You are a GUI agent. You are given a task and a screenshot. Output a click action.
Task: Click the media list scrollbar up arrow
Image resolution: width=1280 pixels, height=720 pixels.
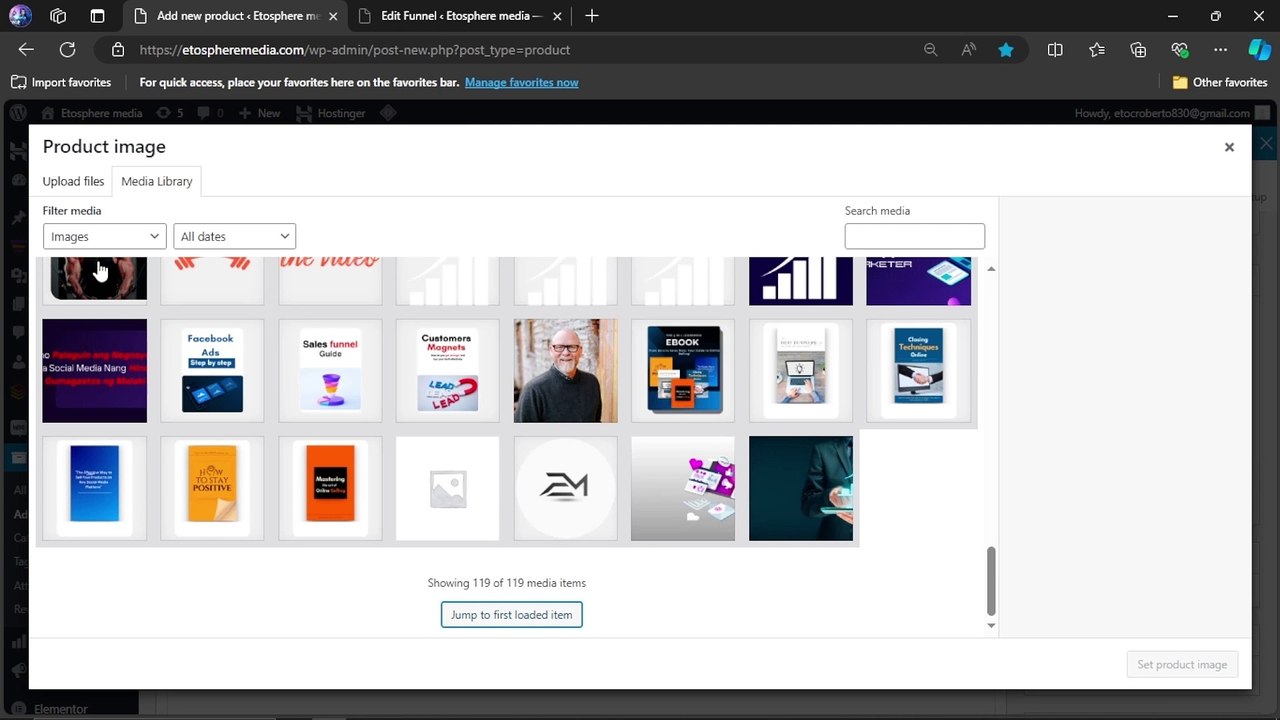coord(991,269)
